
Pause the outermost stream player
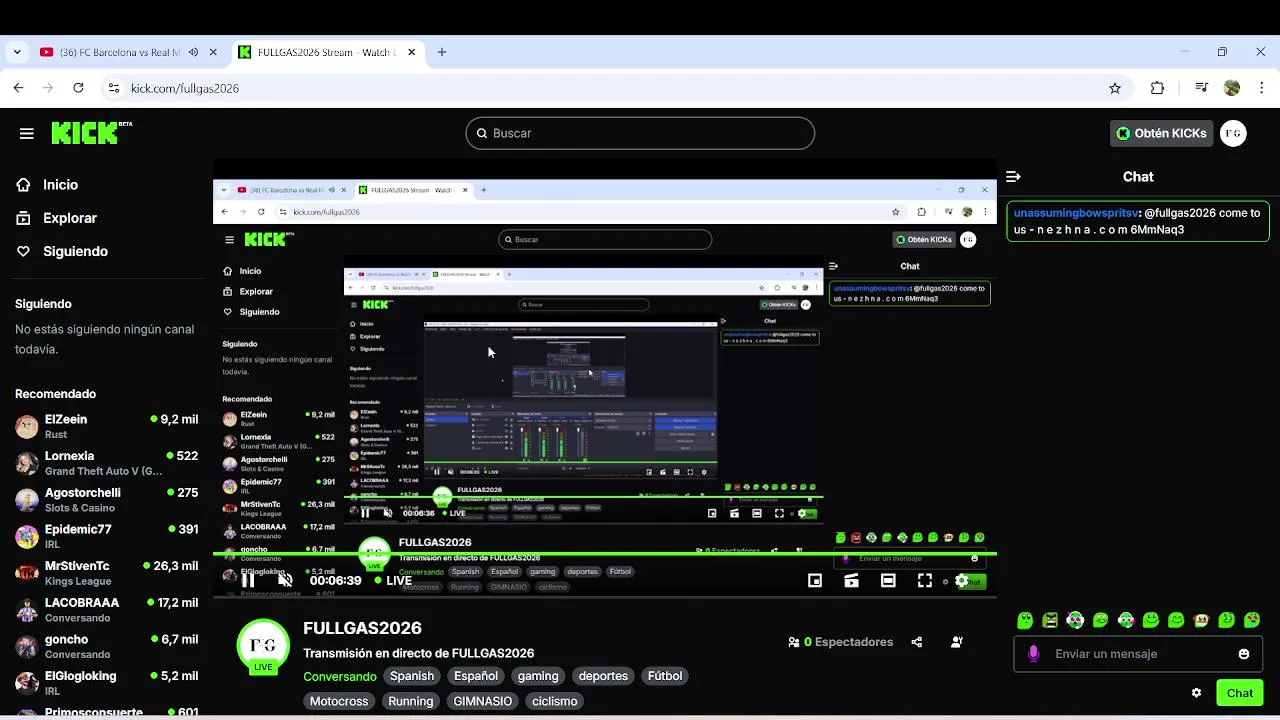(x=248, y=580)
